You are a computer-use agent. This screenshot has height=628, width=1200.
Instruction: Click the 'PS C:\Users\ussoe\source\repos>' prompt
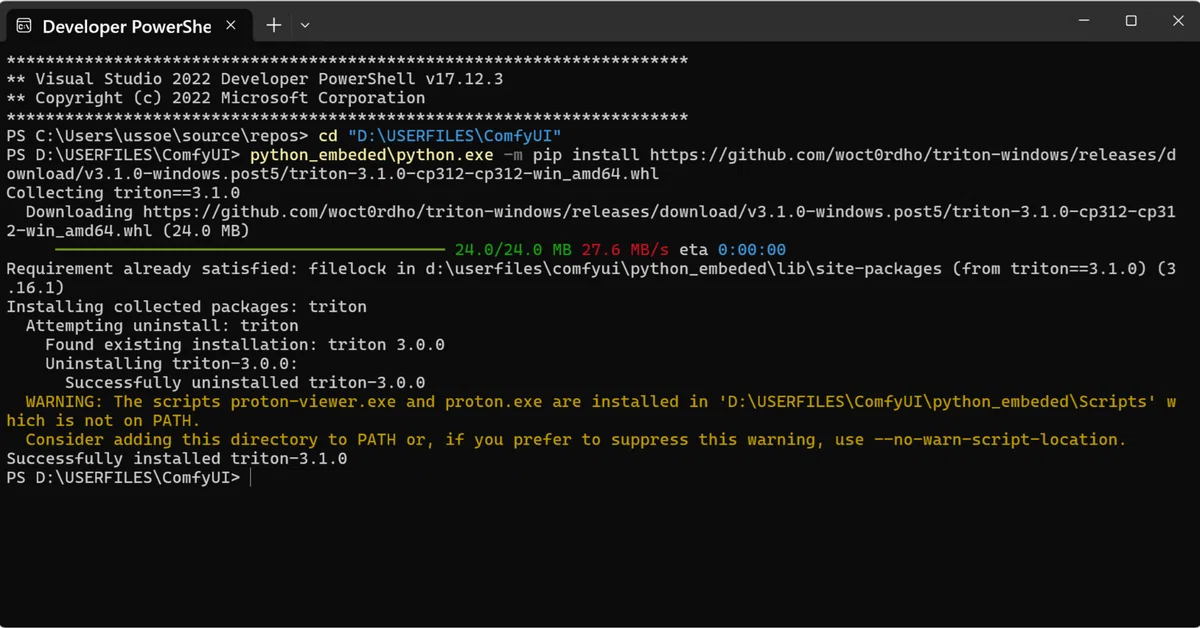(157, 136)
